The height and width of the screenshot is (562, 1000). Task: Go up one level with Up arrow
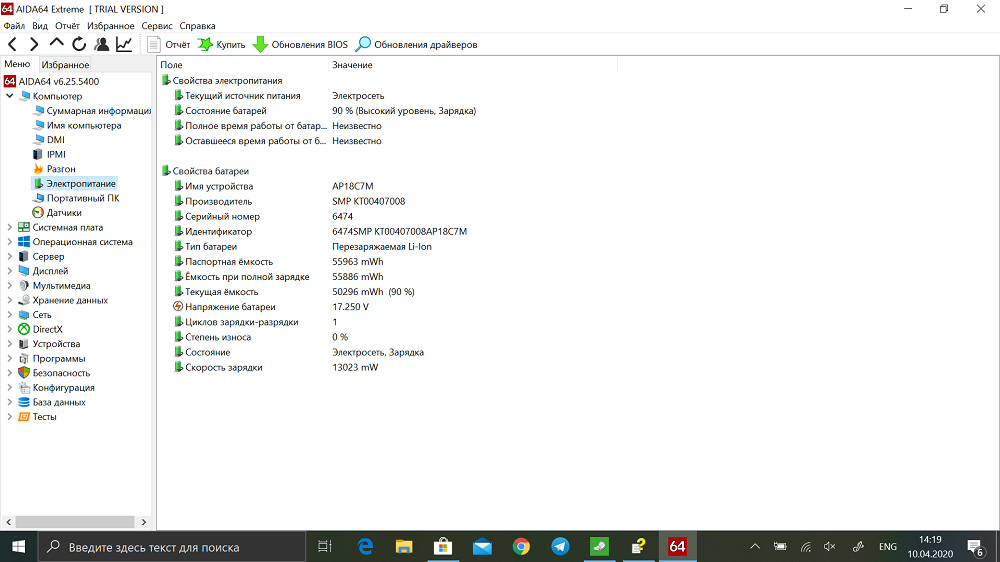57,45
